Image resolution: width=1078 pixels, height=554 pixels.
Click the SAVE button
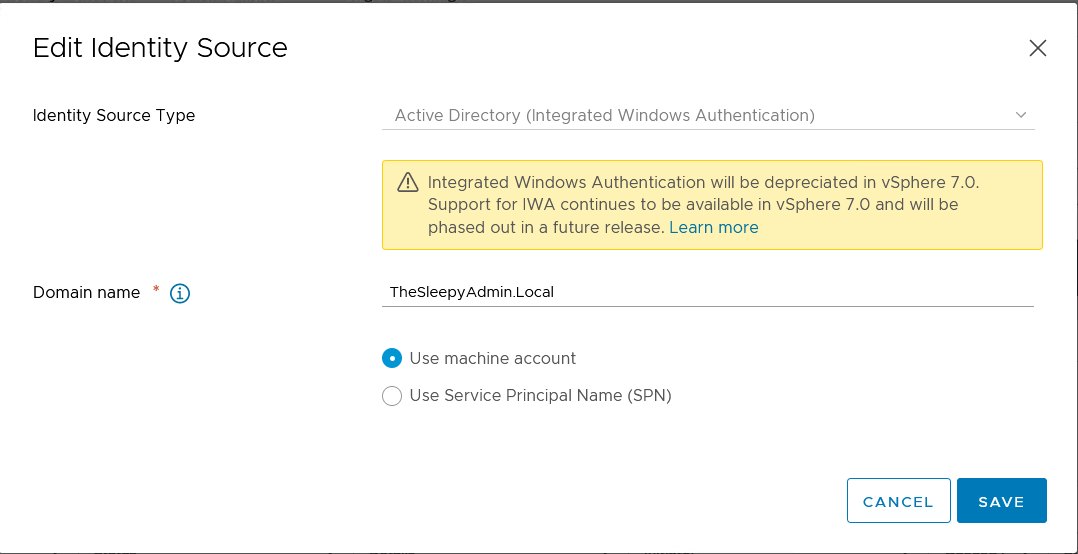point(1002,501)
